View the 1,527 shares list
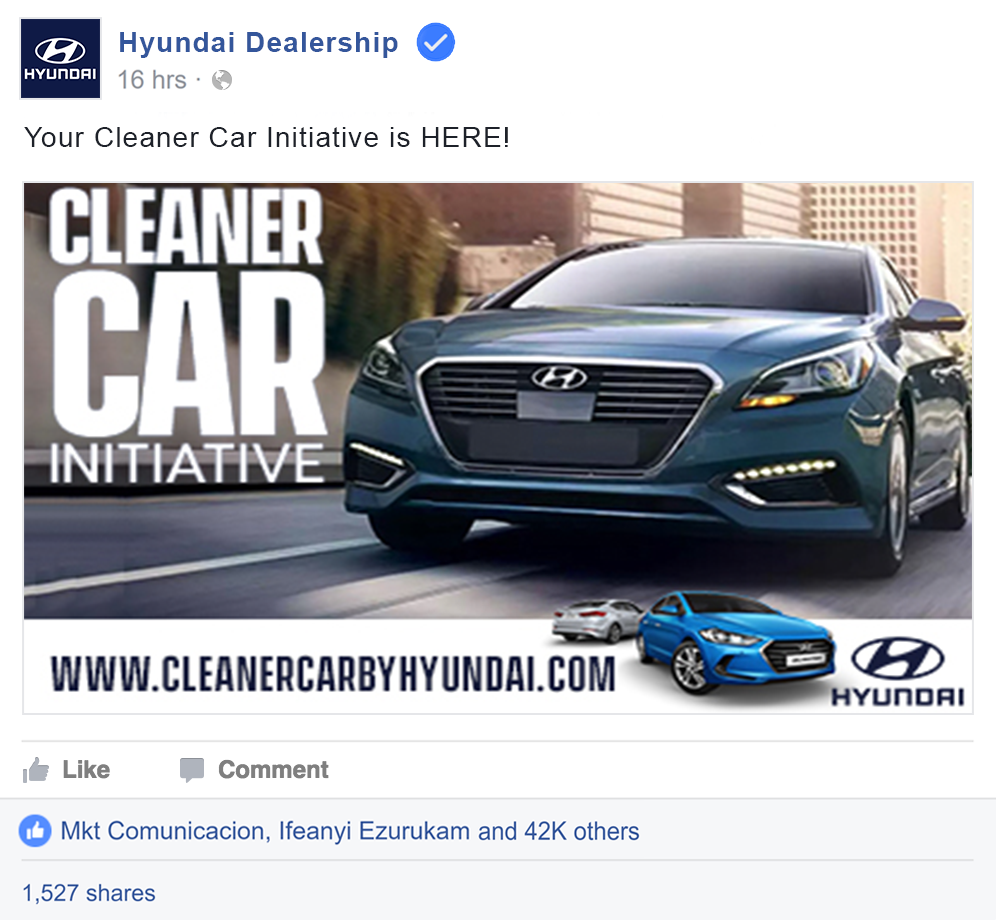The image size is (996, 920). pyautogui.click(x=89, y=893)
